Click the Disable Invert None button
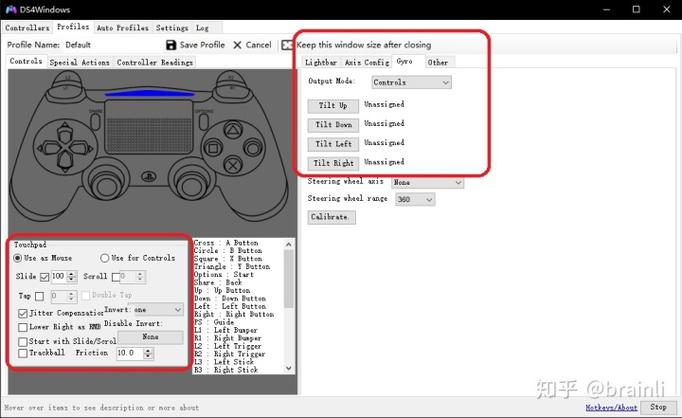This screenshot has height=418, width=682. pos(150,337)
